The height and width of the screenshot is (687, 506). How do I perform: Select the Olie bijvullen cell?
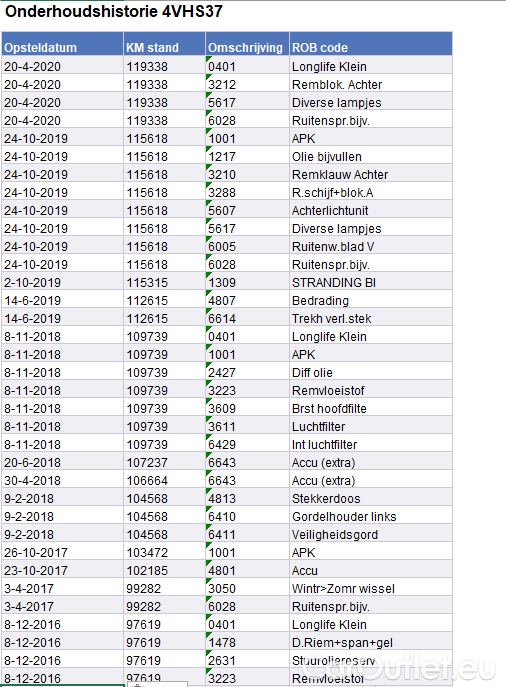(x=371, y=156)
